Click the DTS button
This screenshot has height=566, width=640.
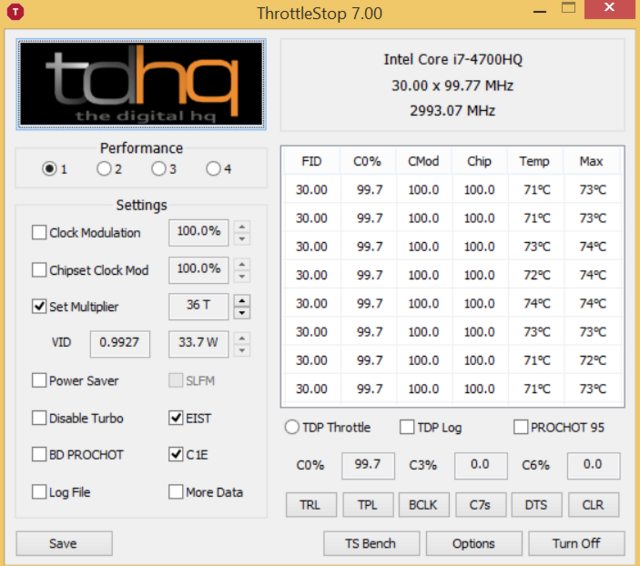[536, 505]
